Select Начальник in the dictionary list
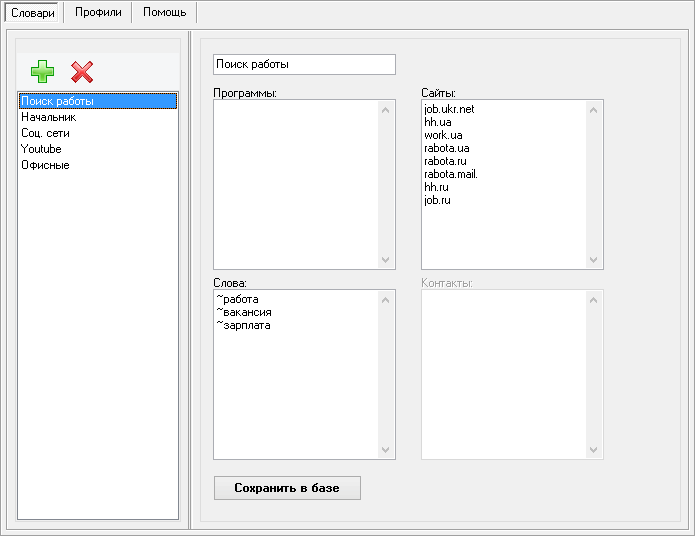Viewport: 696px width, 537px height. [48, 117]
